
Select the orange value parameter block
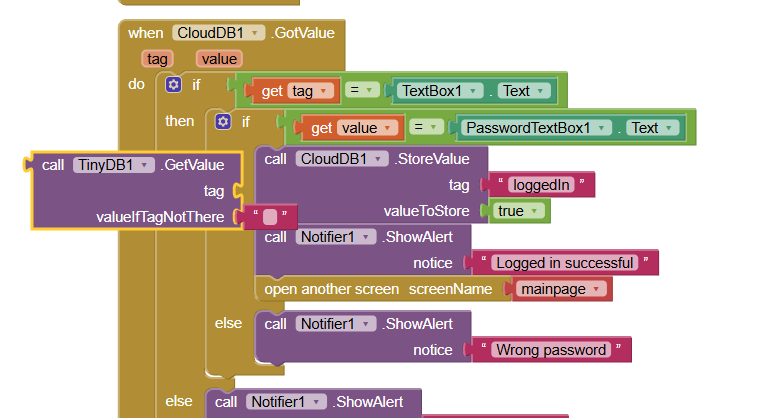pyautogui.click(x=218, y=59)
